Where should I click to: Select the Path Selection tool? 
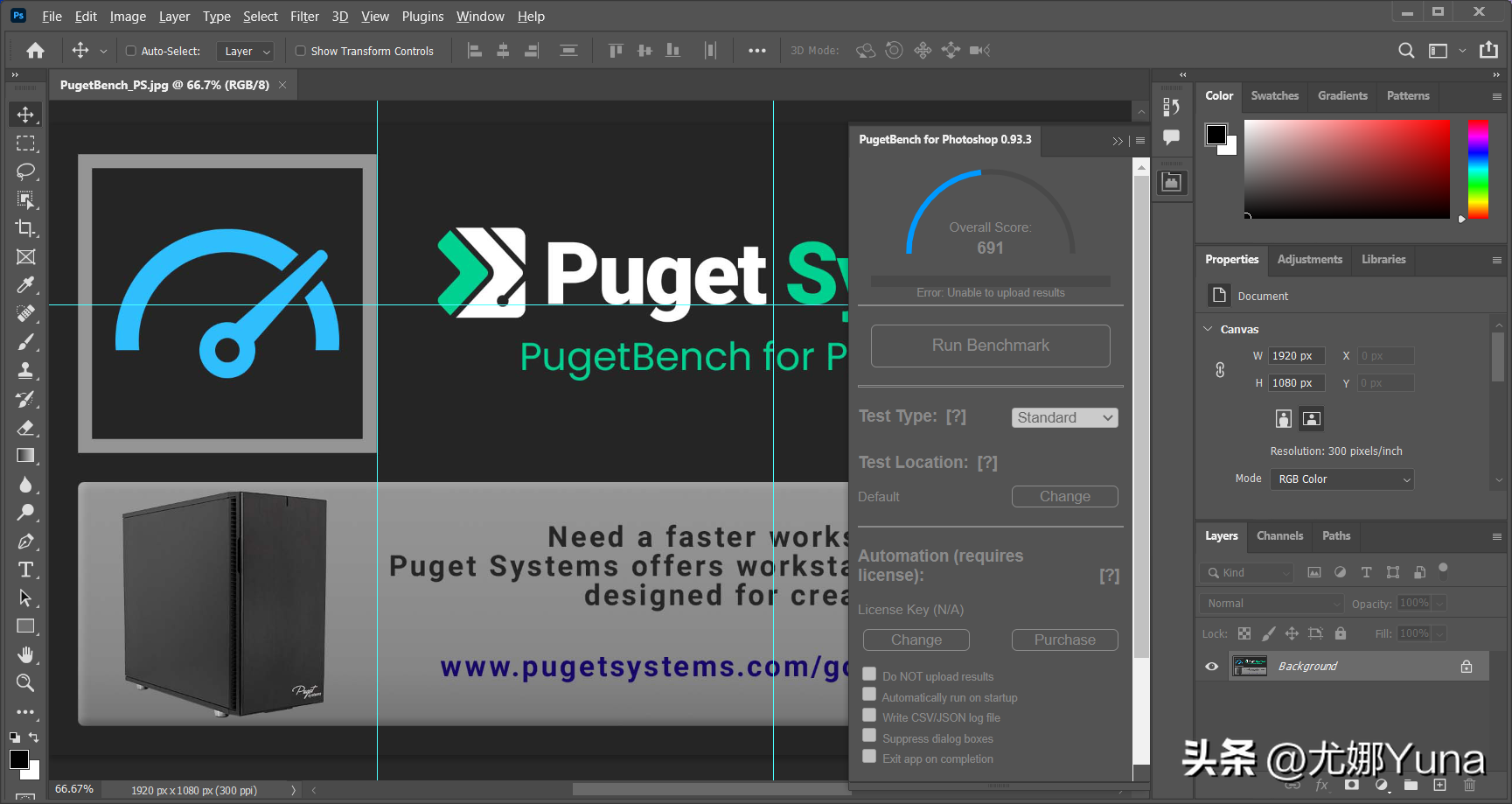[x=25, y=598]
